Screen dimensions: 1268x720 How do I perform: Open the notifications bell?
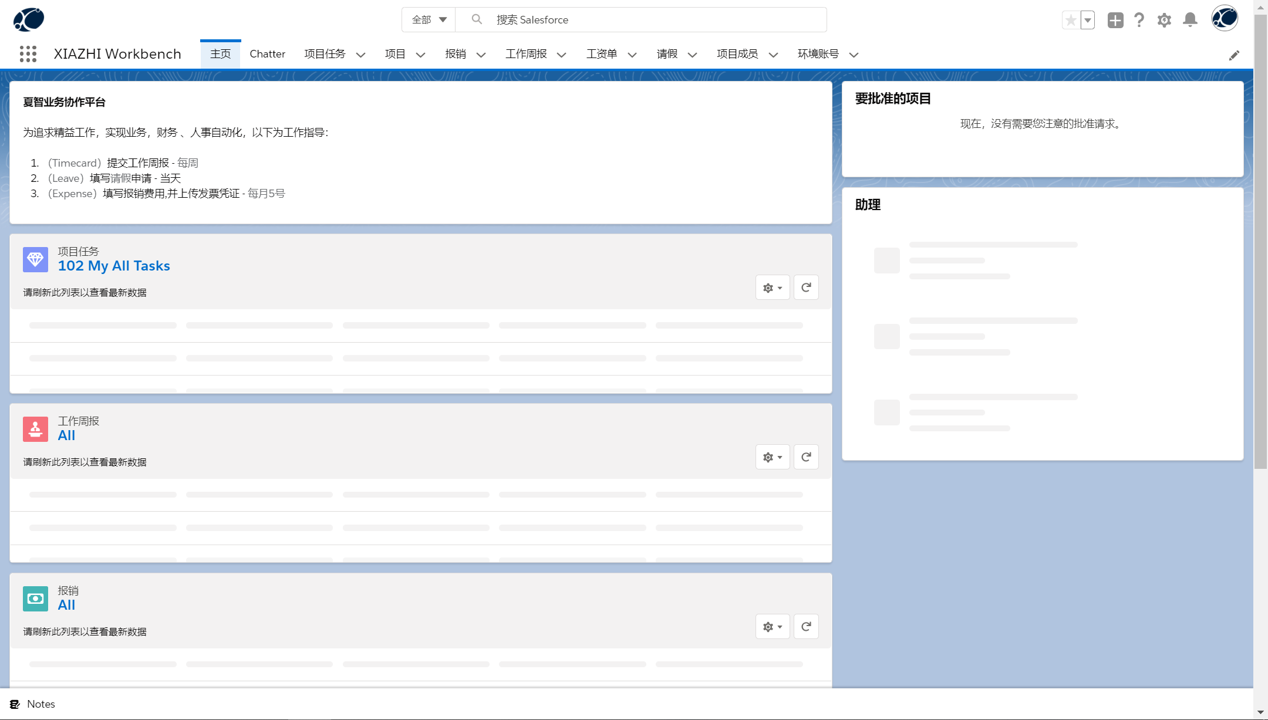coord(1190,20)
